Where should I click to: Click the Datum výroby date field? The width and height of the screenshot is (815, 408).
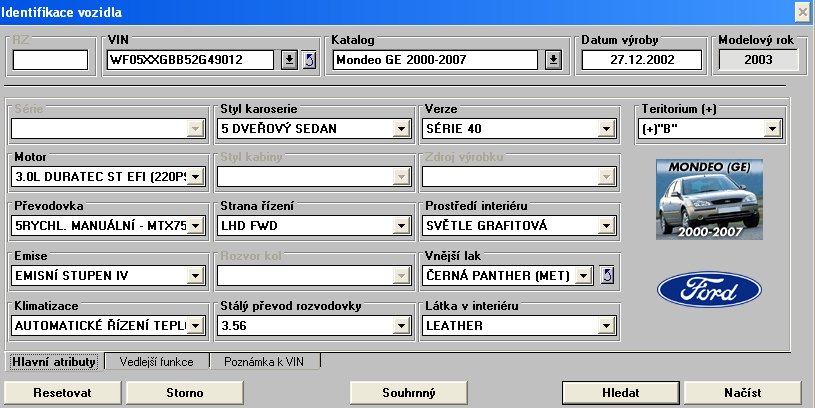pyautogui.click(x=642, y=60)
